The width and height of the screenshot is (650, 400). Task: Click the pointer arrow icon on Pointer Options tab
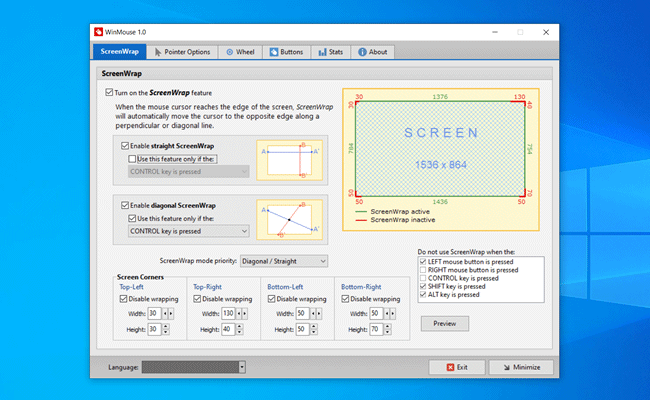pos(158,52)
